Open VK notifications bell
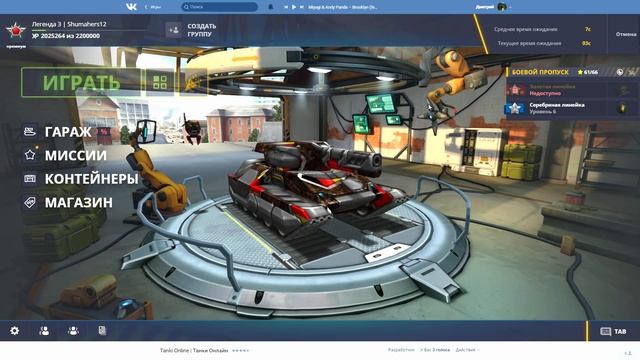This screenshot has width=640, height=360. (x=270, y=7)
